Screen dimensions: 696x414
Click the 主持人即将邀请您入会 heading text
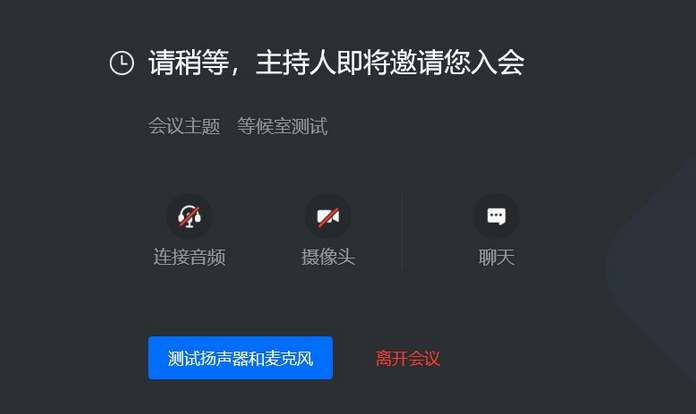point(390,63)
